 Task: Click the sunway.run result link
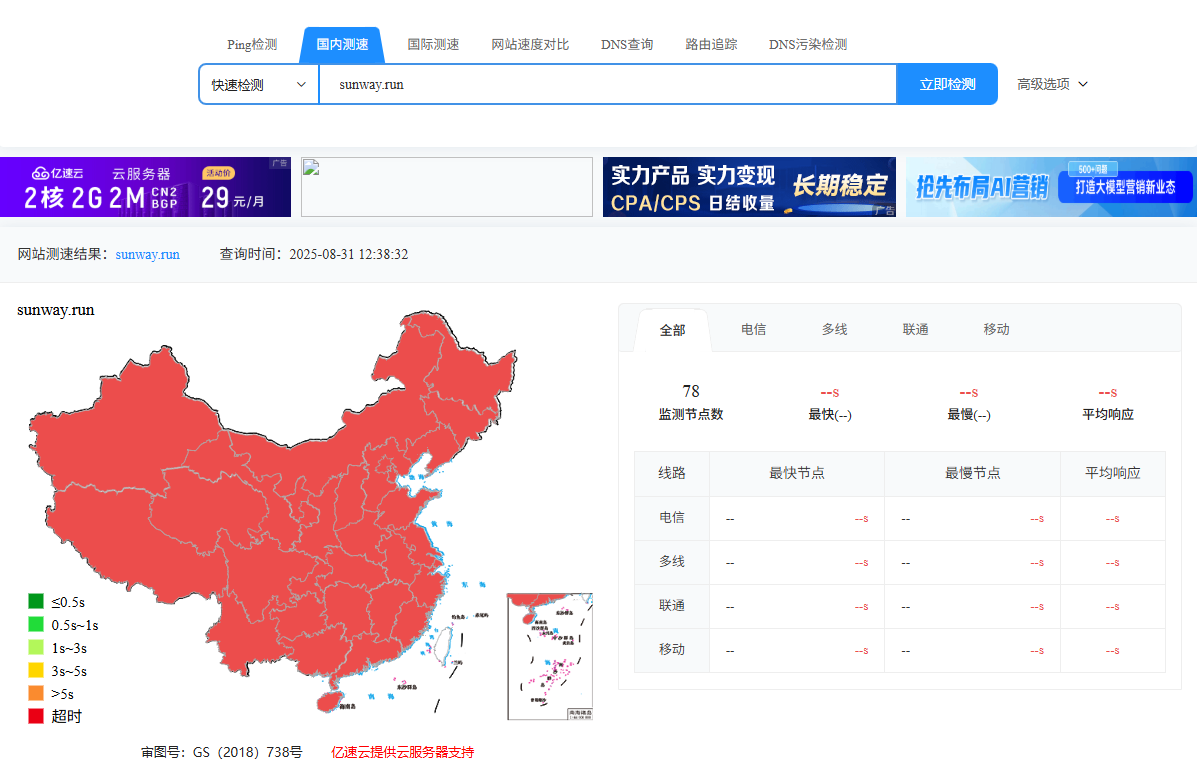pos(148,255)
